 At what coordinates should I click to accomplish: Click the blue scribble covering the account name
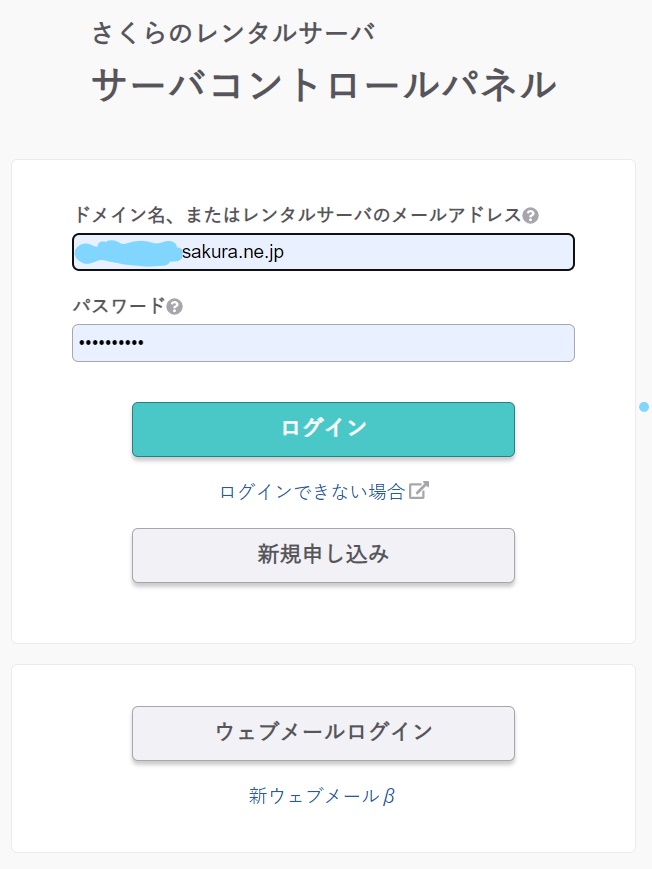pyautogui.click(x=128, y=252)
